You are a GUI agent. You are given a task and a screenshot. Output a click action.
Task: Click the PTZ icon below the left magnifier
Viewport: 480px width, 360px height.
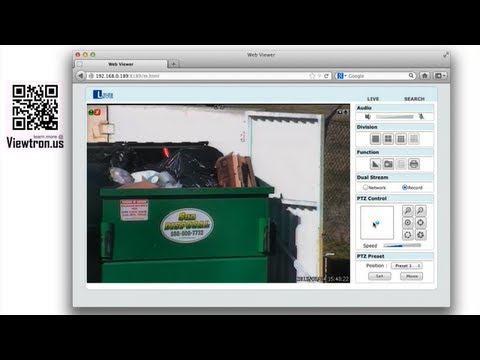pyautogui.click(x=407, y=223)
